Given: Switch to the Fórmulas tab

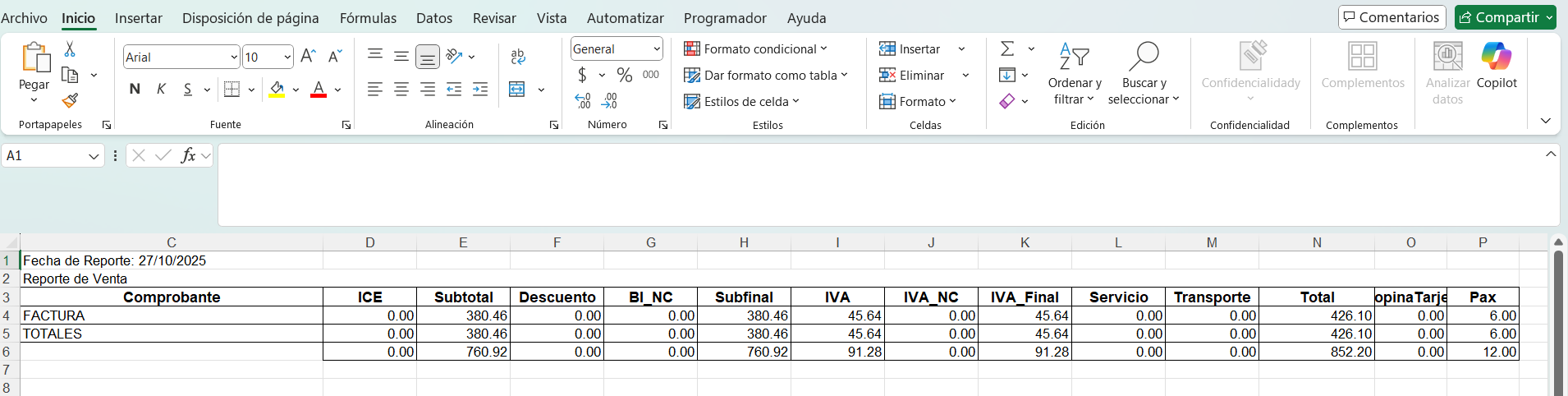Looking at the screenshot, I should tap(368, 18).
